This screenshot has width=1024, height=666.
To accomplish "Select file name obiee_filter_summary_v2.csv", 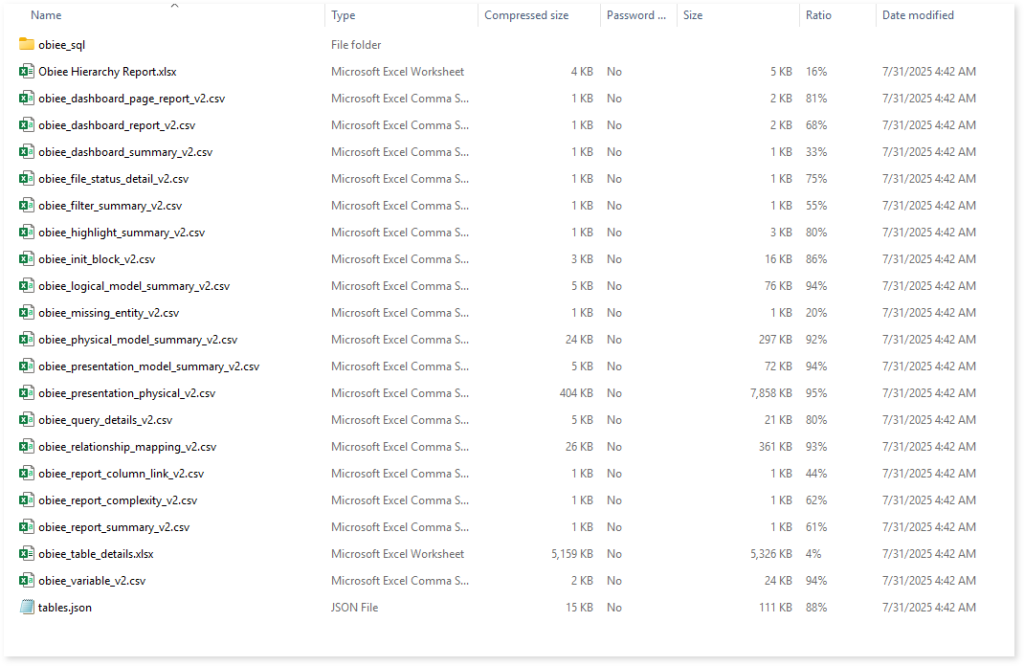I will tap(110, 206).
